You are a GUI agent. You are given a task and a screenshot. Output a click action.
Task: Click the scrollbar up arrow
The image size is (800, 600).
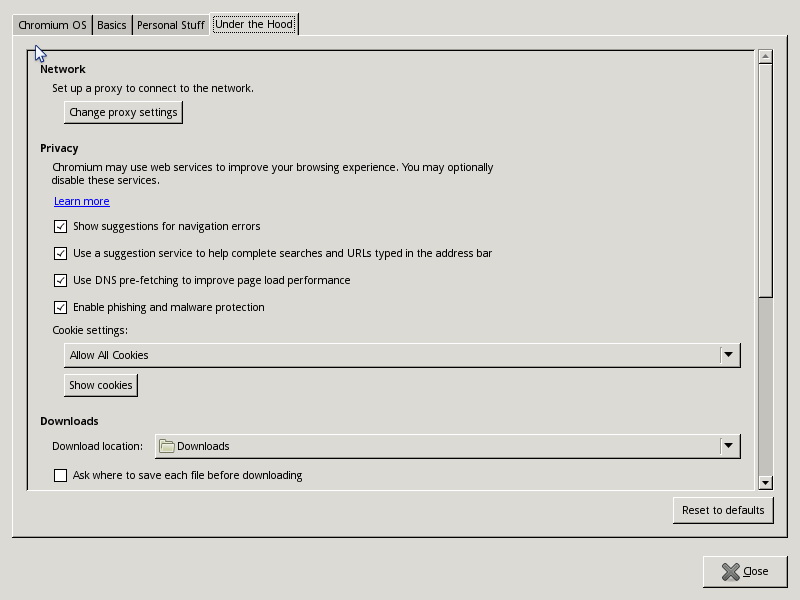point(765,57)
